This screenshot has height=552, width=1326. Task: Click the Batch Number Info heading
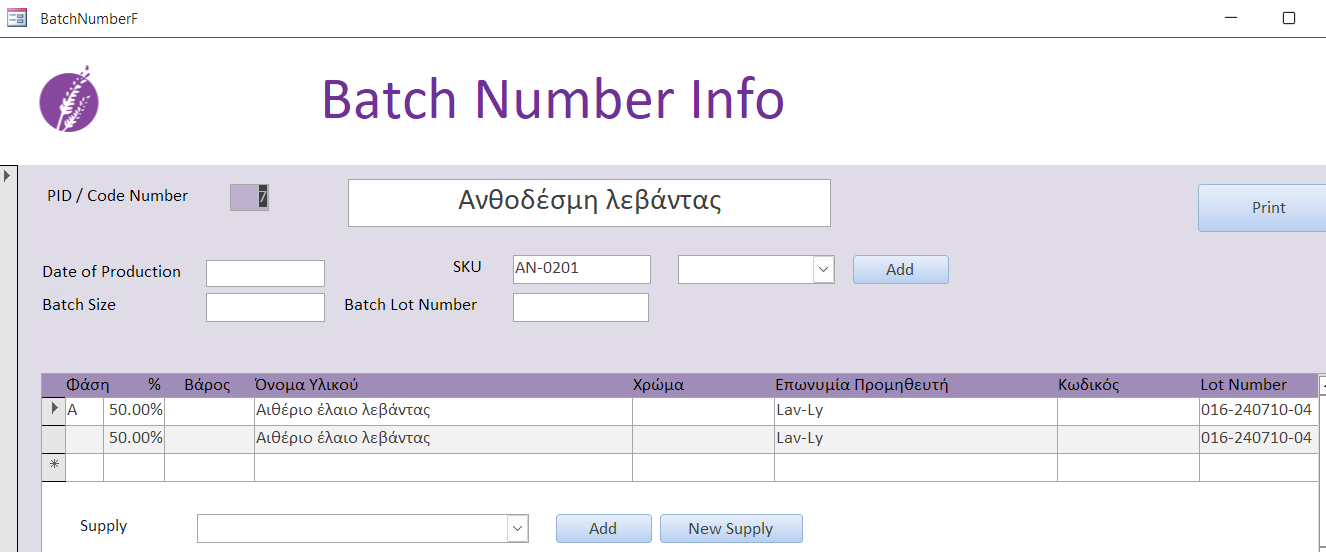point(552,99)
